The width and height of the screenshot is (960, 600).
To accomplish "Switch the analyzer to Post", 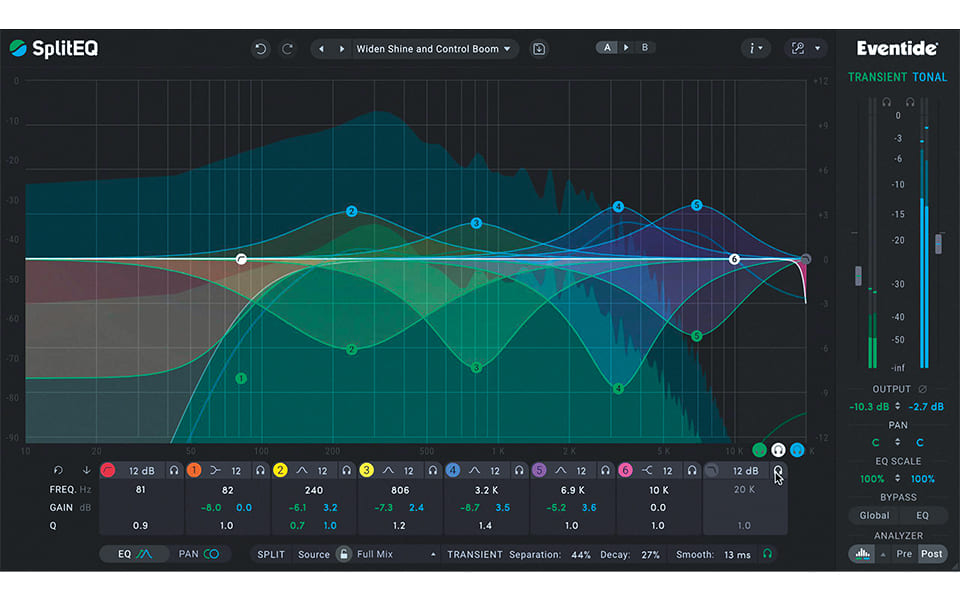I will point(931,554).
